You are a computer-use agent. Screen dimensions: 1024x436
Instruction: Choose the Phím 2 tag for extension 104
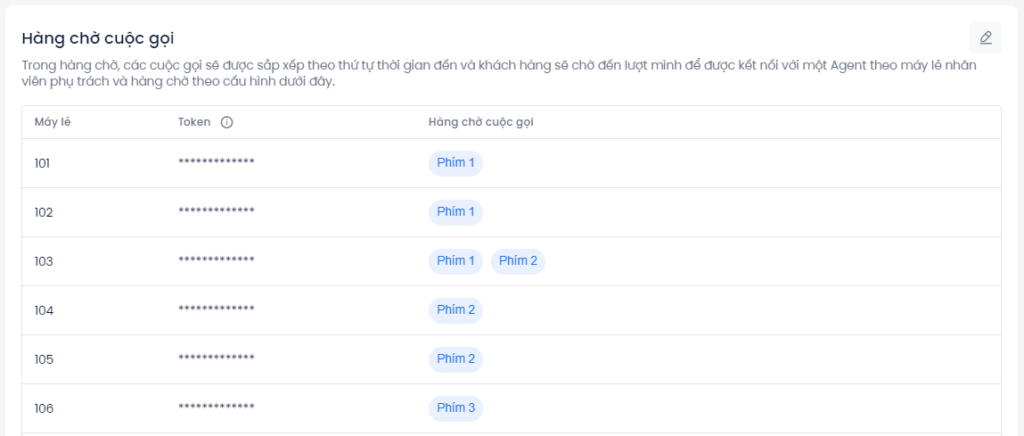[x=455, y=310]
